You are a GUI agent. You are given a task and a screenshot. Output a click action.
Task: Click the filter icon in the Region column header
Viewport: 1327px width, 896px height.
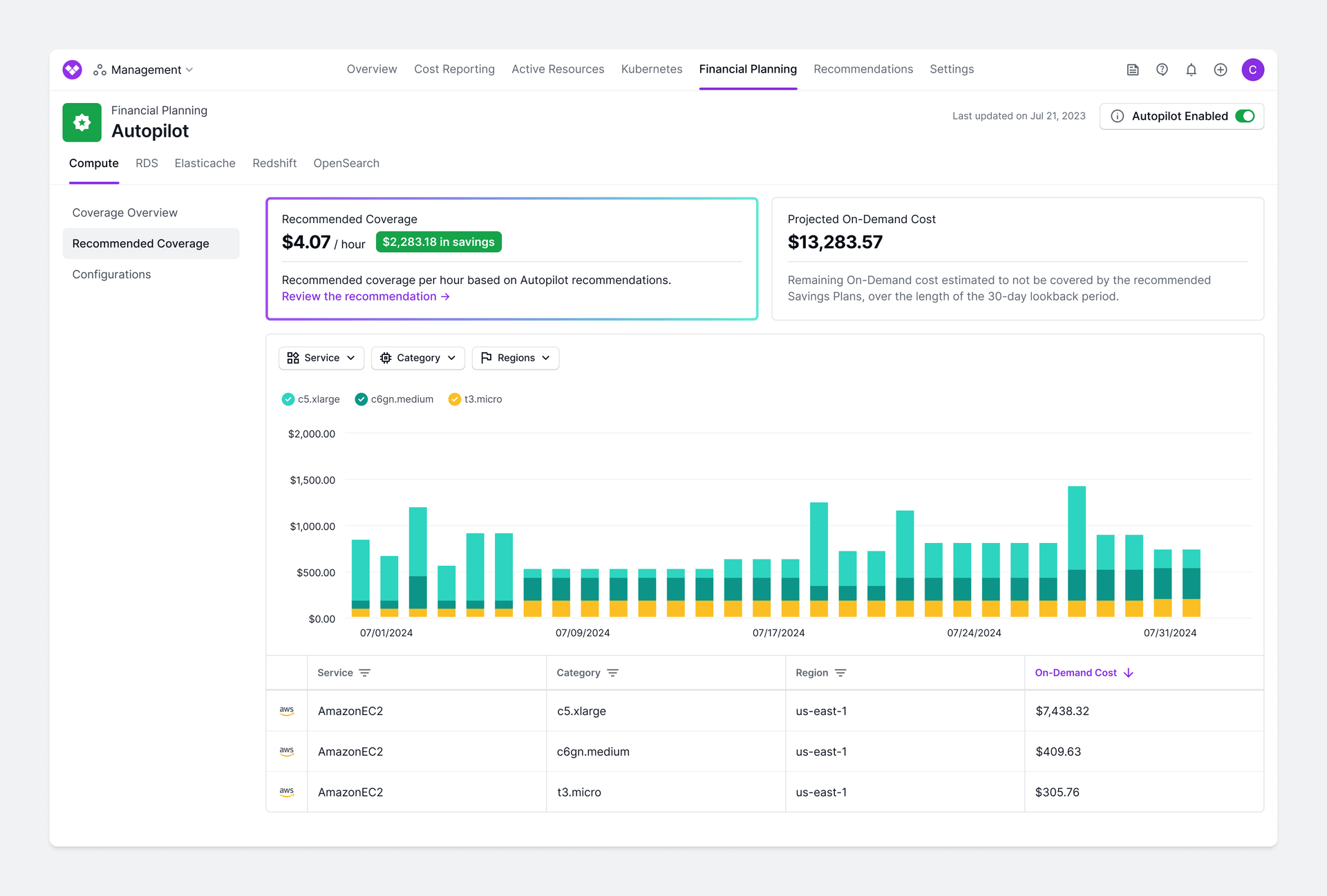(x=841, y=672)
